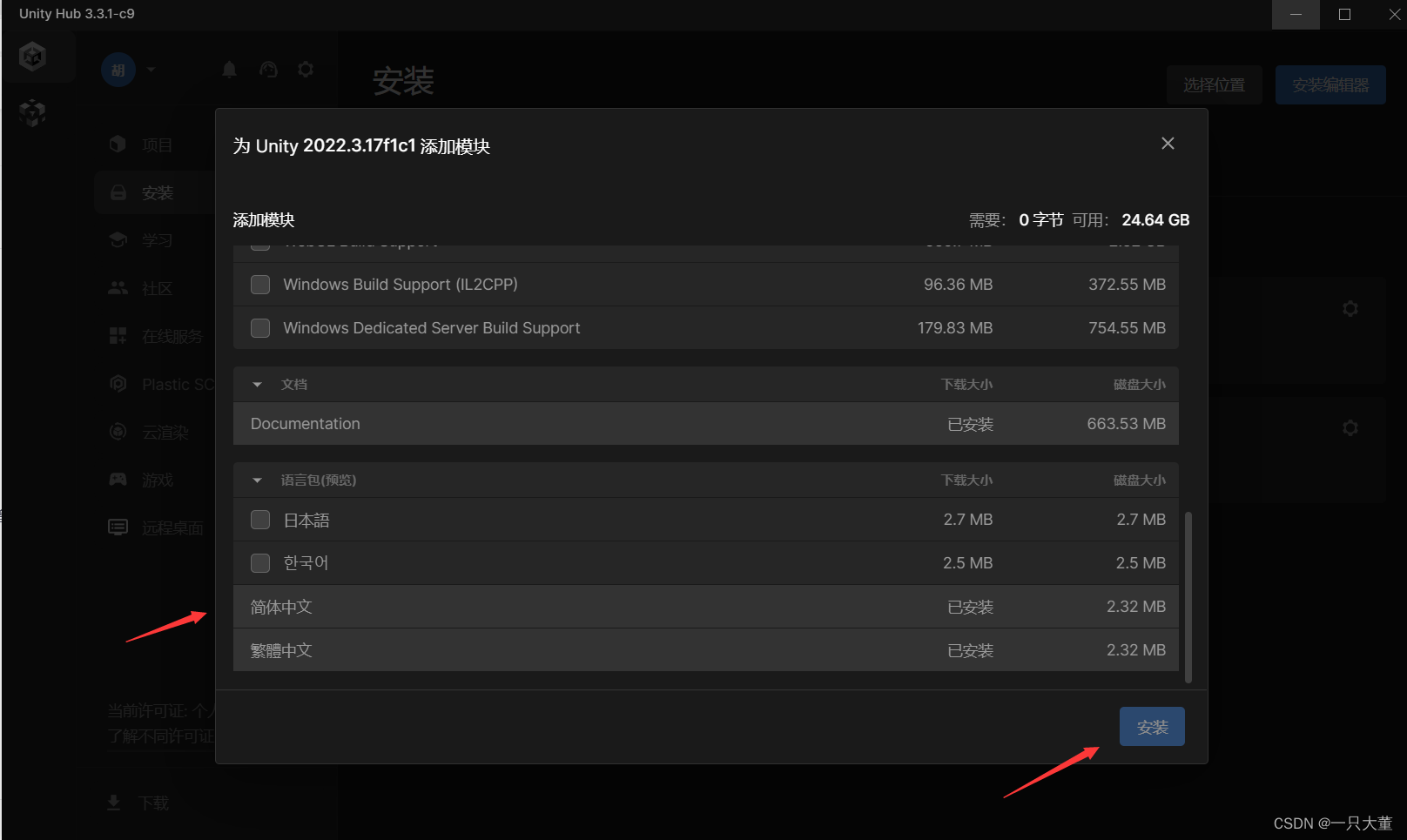Select the Documentation row

(x=706, y=424)
